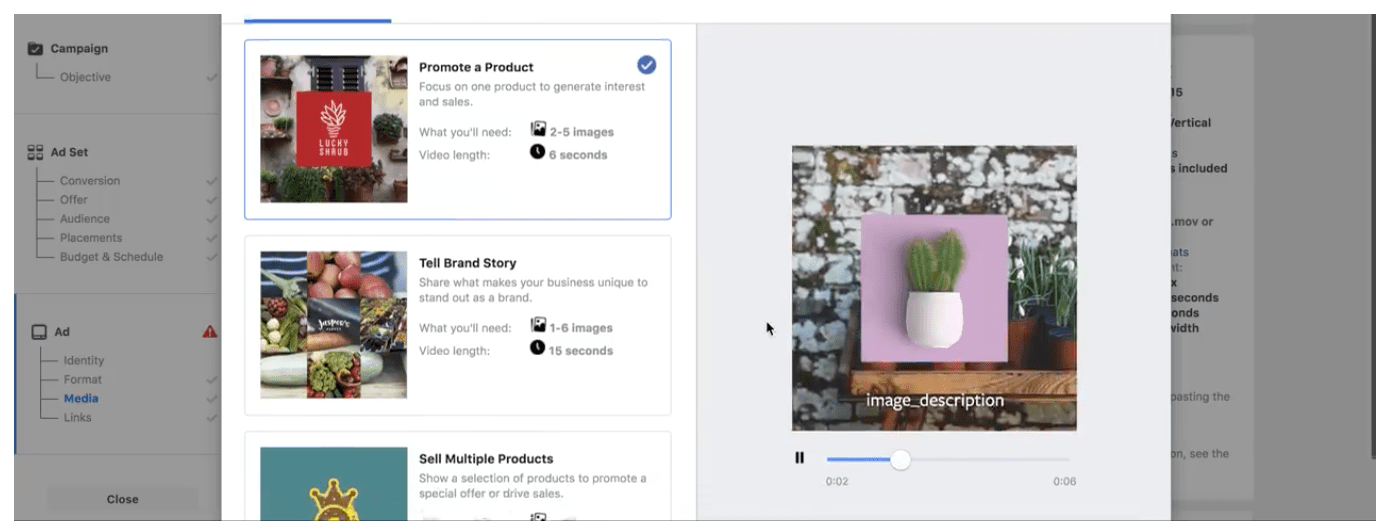This screenshot has width=1388, height=530.
Task: Pause the video preview playback
Action: click(799, 458)
